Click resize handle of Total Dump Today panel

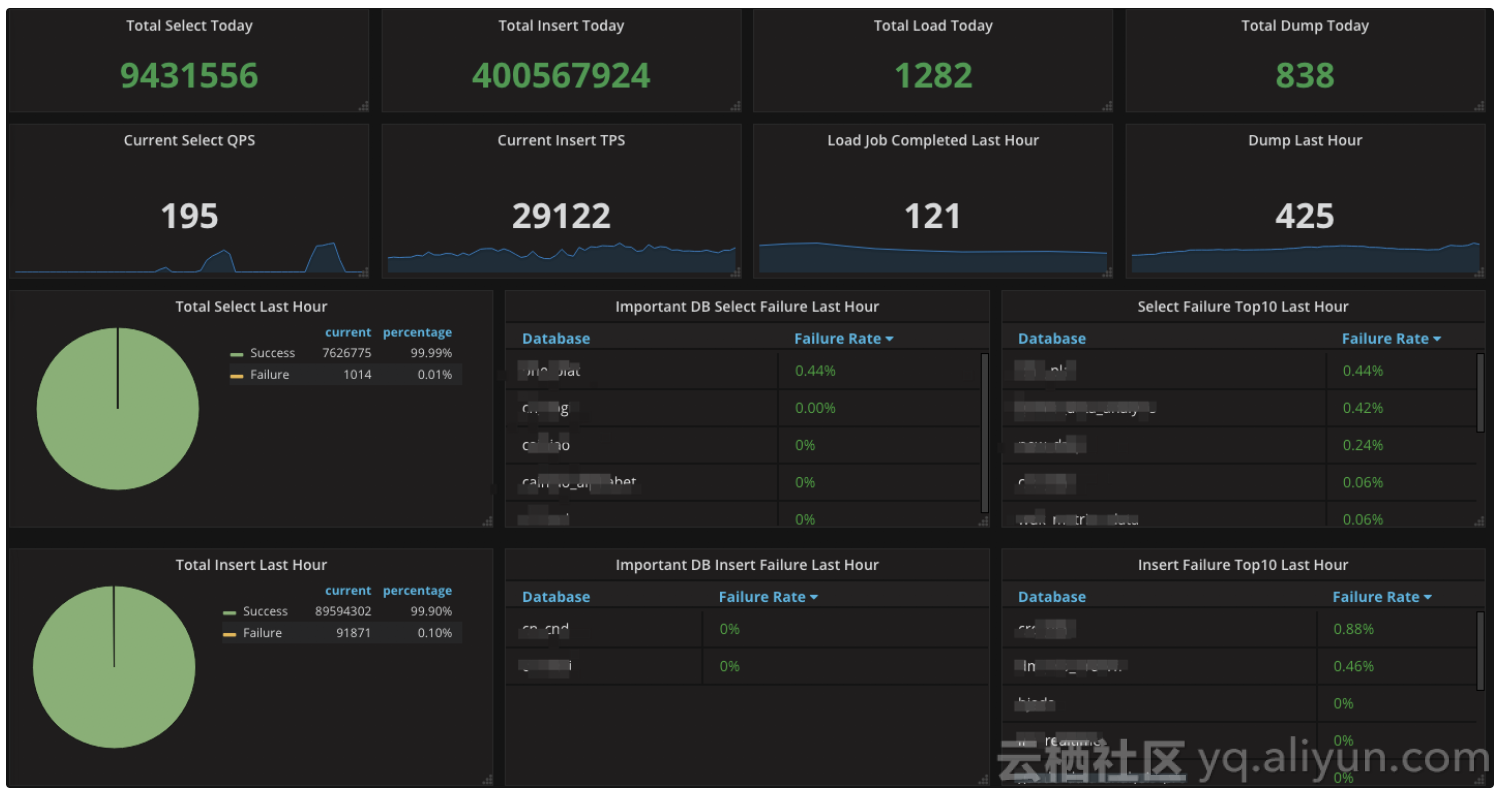coord(1479,106)
